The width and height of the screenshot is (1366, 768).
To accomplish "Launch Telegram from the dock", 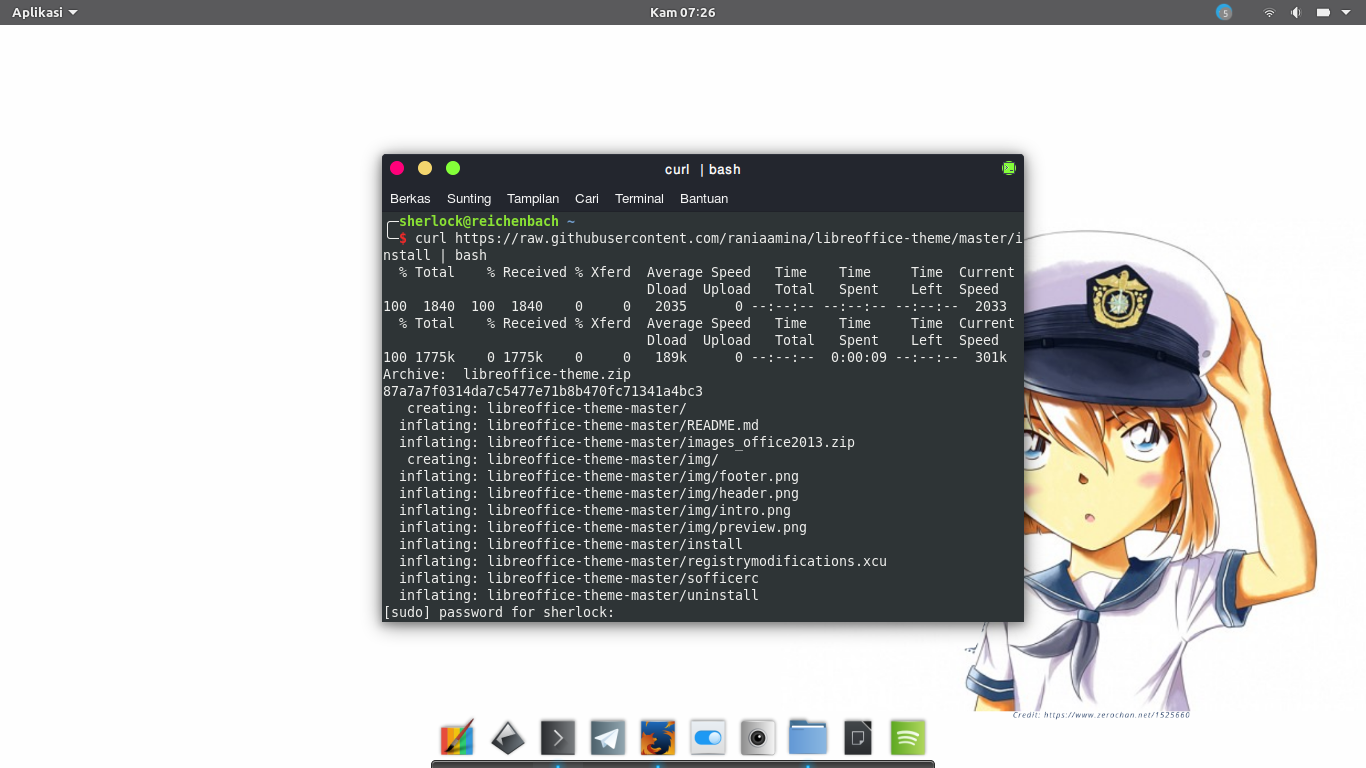I will click(x=608, y=738).
